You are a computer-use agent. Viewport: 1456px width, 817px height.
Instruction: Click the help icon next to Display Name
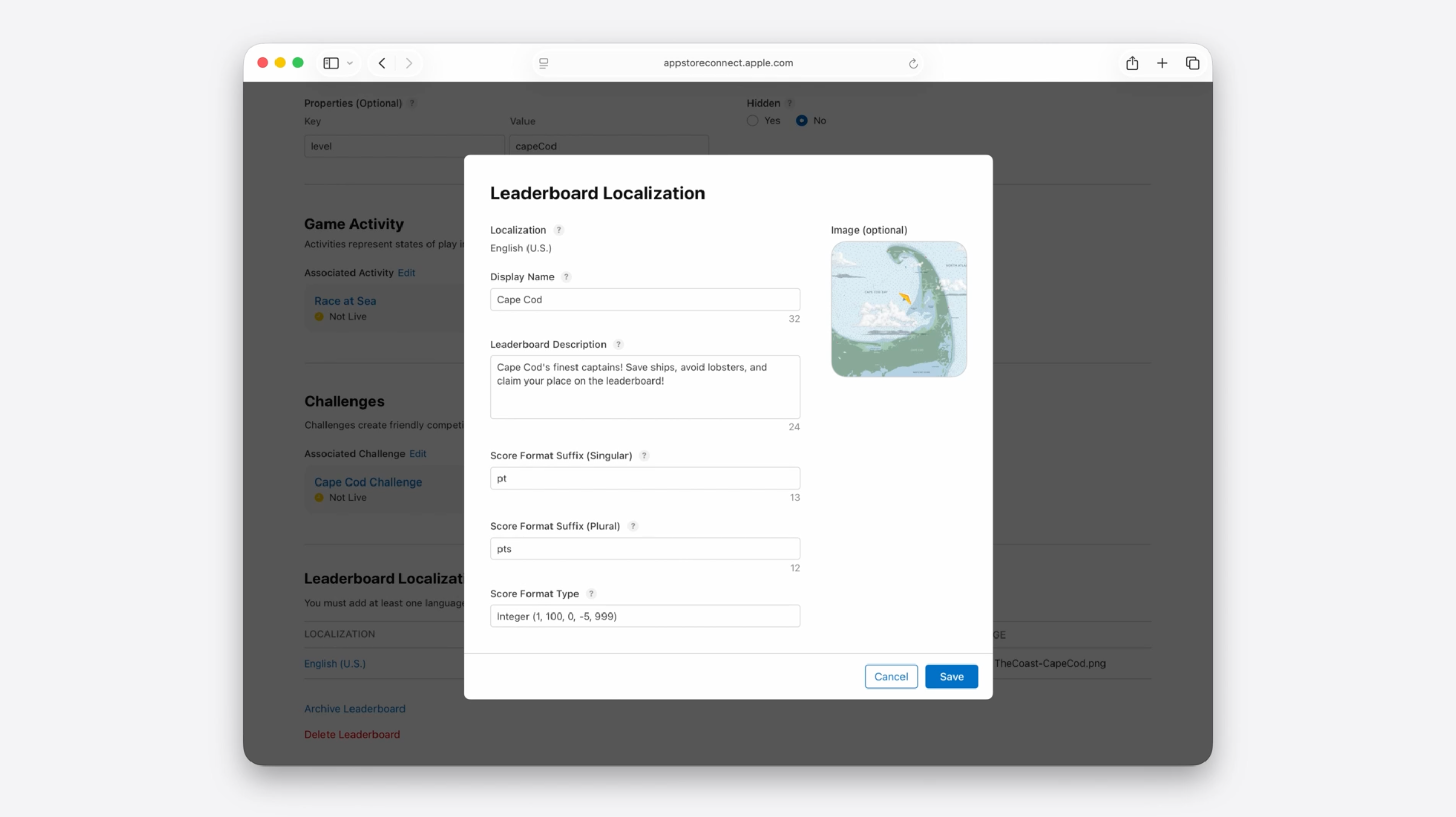(x=566, y=277)
